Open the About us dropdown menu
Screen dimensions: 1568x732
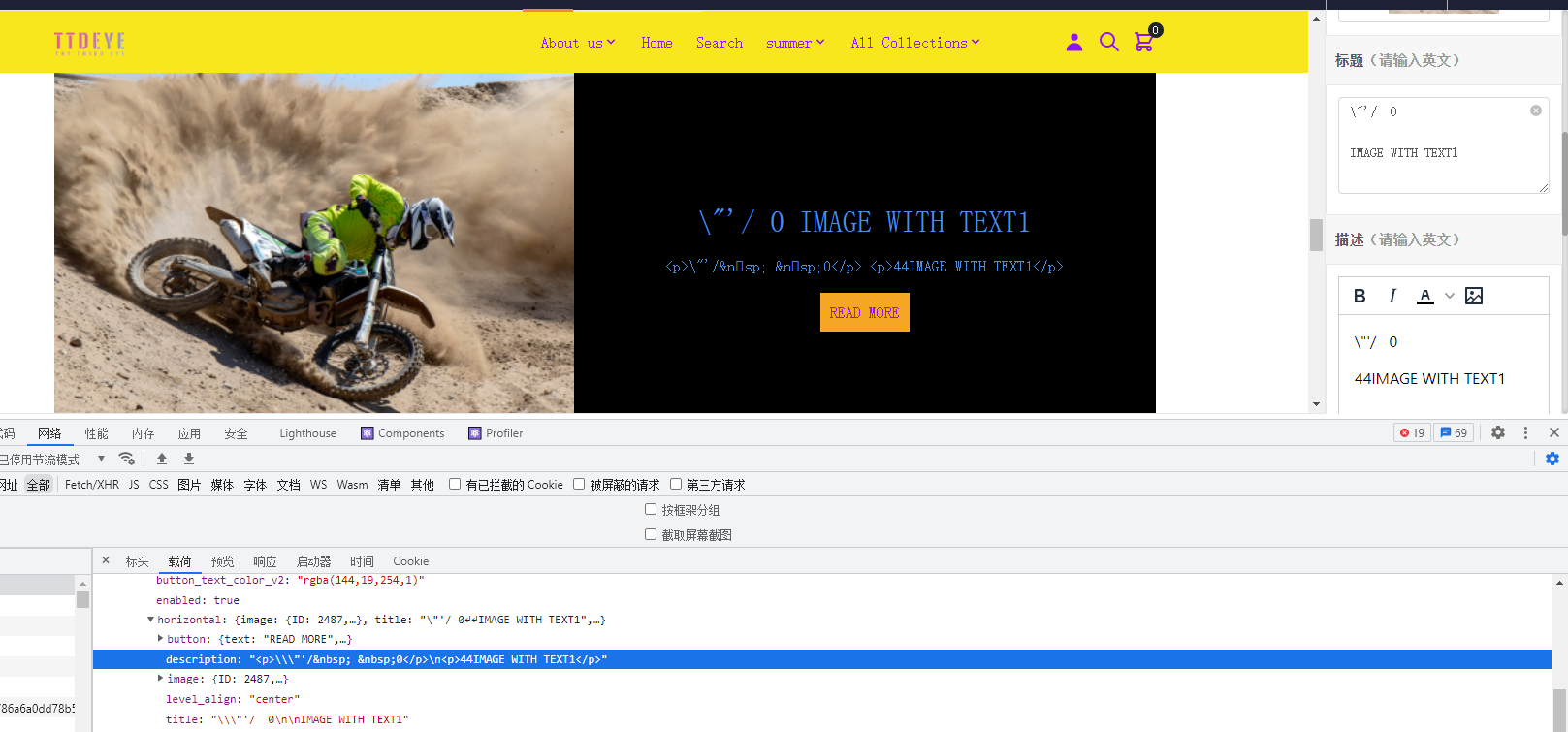click(578, 43)
